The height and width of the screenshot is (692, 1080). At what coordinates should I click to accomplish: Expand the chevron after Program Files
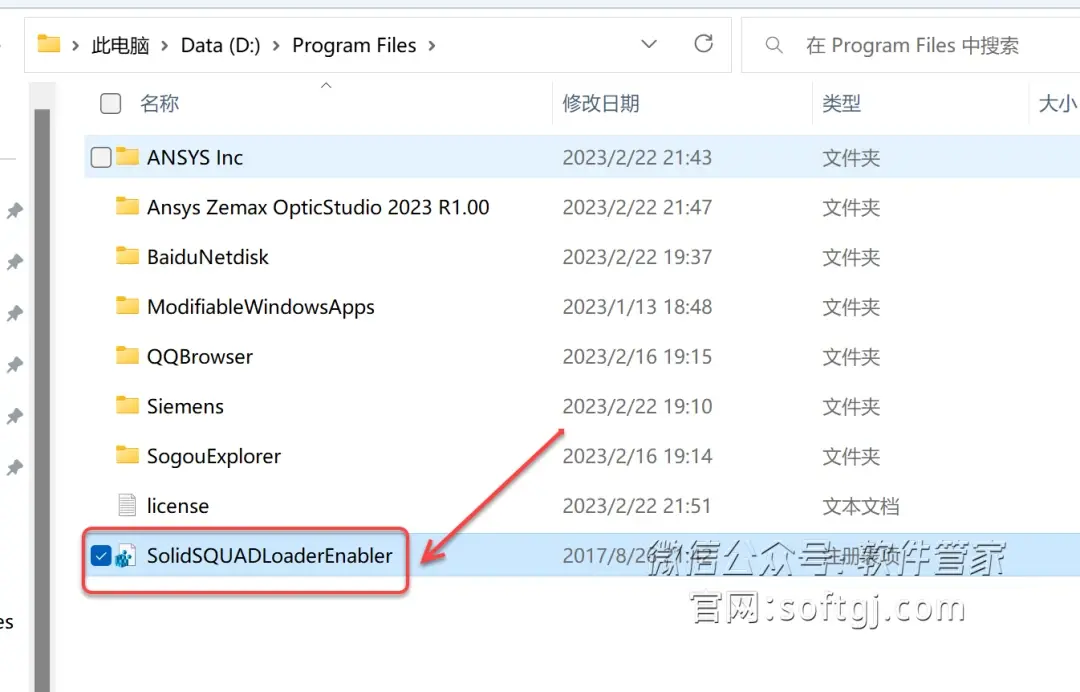[x=432, y=45]
